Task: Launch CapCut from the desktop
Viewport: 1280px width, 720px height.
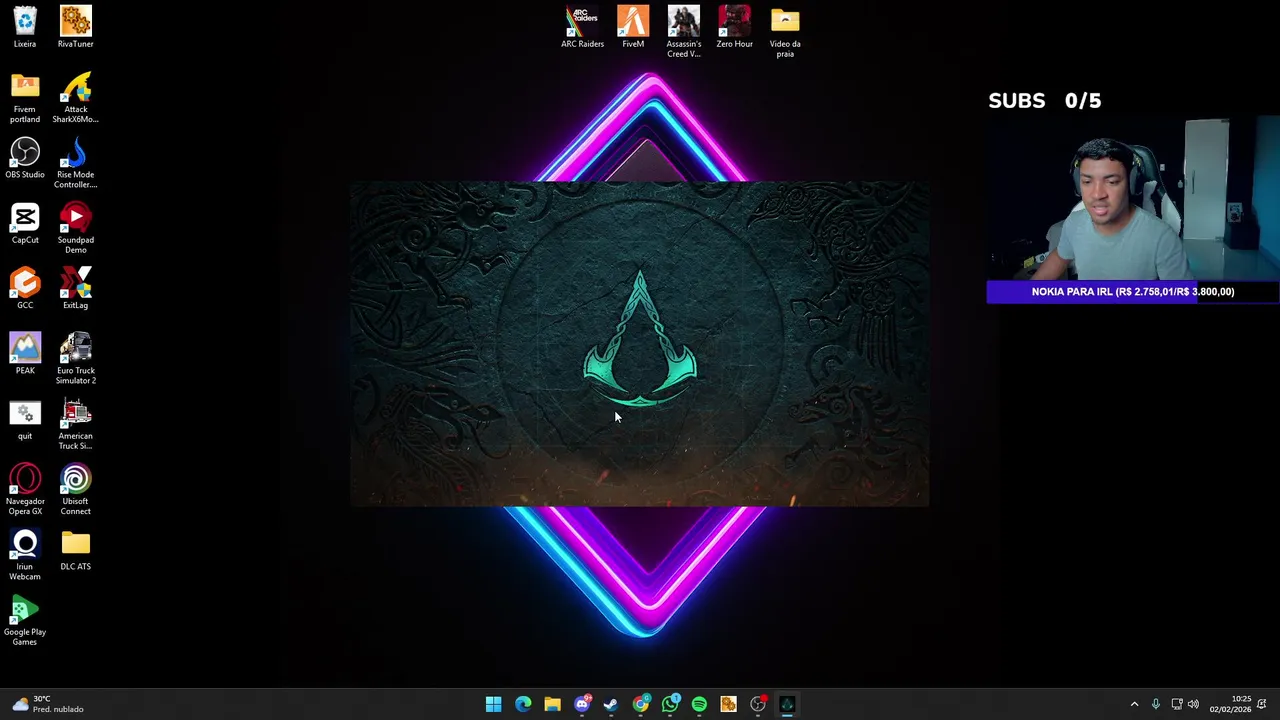Action: [25, 223]
